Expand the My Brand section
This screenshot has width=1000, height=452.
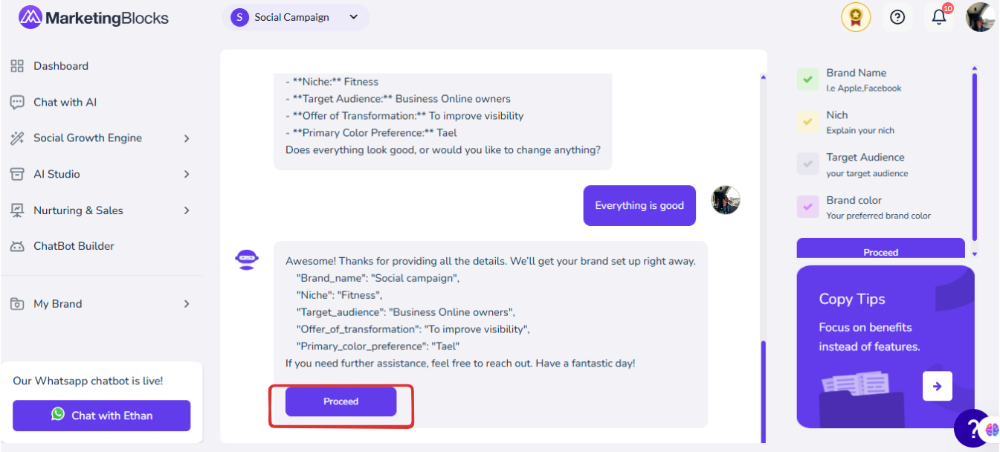(101, 304)
